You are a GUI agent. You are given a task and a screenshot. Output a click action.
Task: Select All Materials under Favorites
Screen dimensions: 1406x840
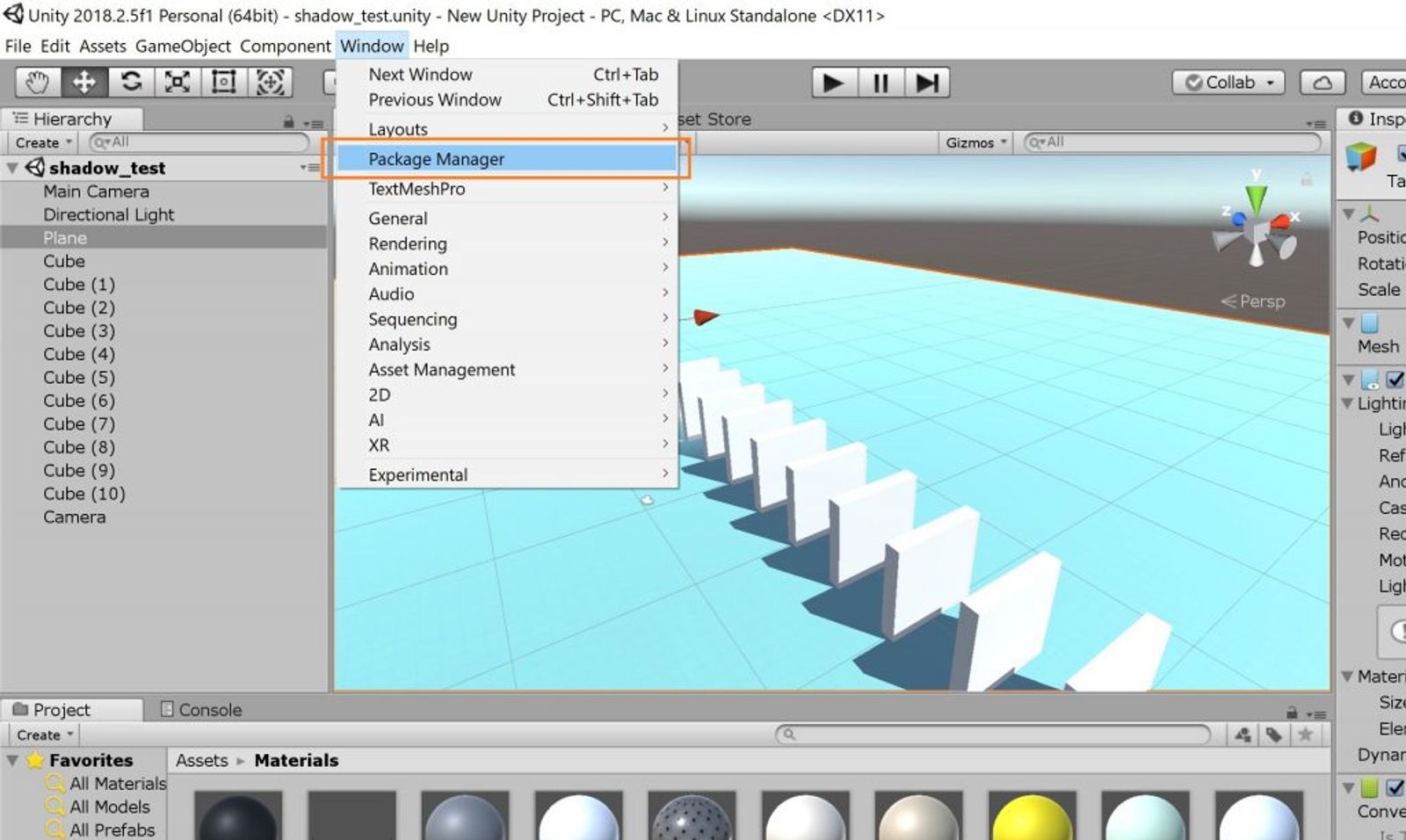(118, 783)
